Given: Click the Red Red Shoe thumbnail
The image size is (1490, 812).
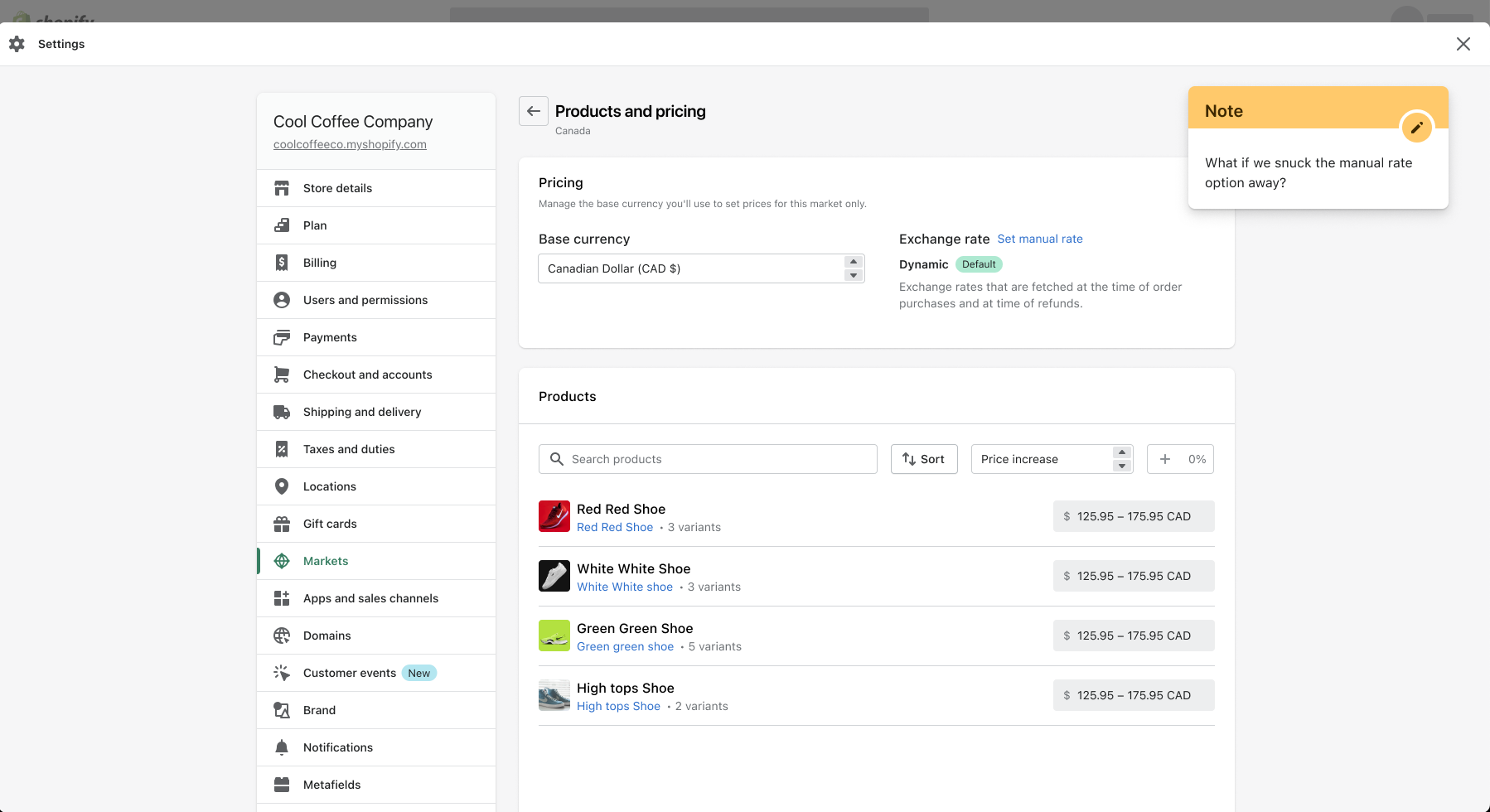Looking at the screenshot, I should [x=554, y=516].
